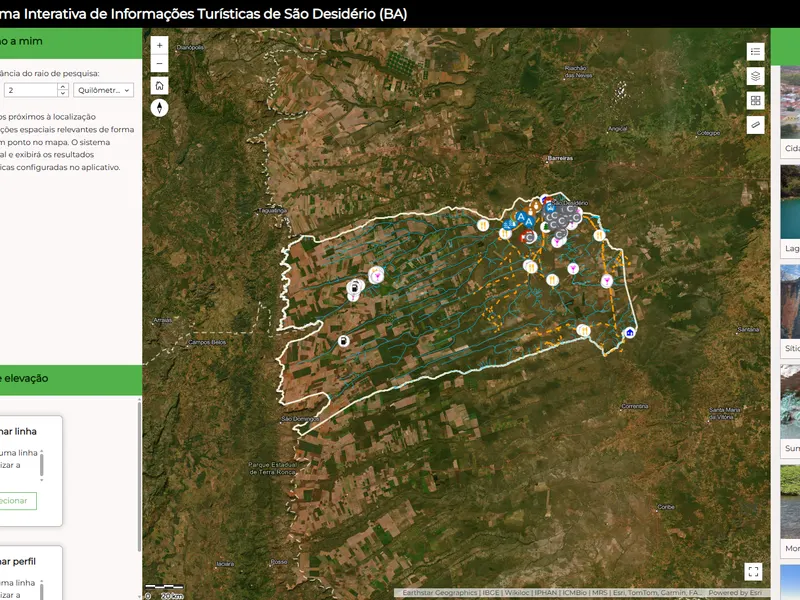The height and width of the screenshot is (600, 800).
Task: Click the gas pump marker in the western cluster
Action: pos(355,288)
